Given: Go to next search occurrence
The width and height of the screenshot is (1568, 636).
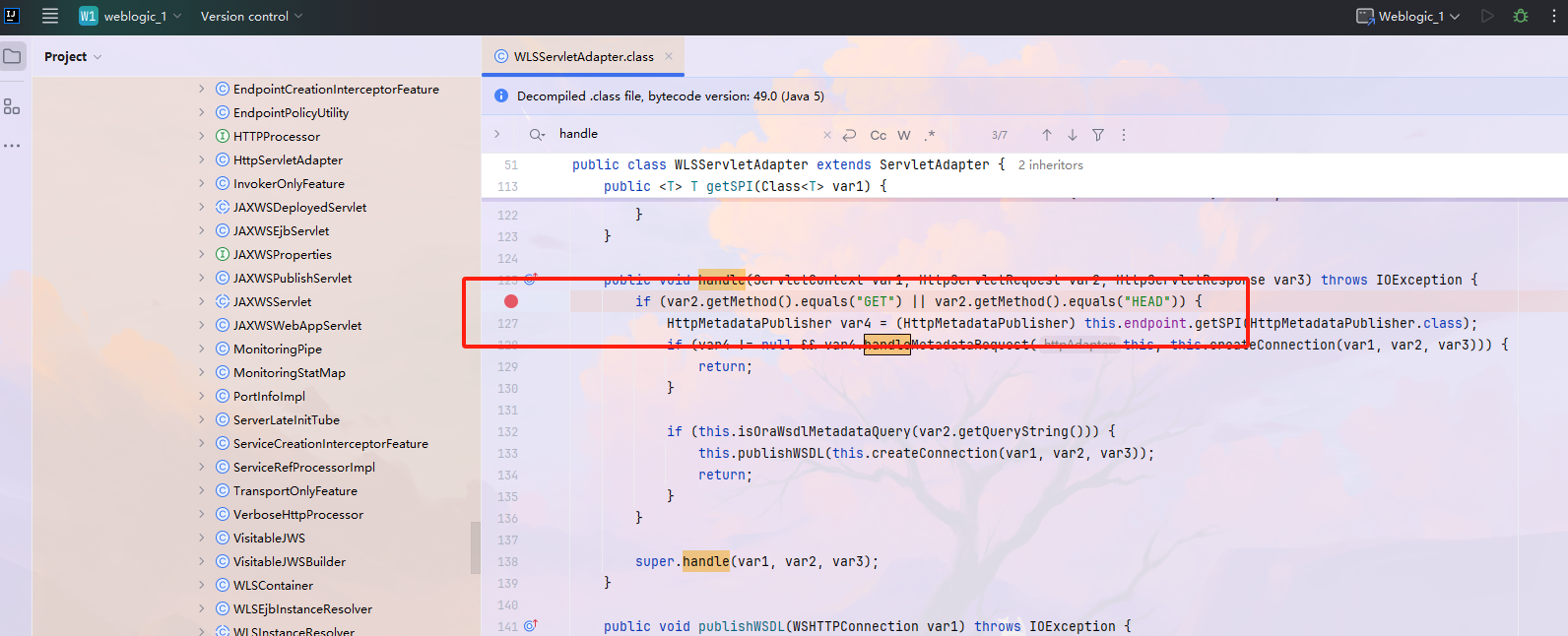Looking at the screenshot, I should click(x=1073, y=135).
